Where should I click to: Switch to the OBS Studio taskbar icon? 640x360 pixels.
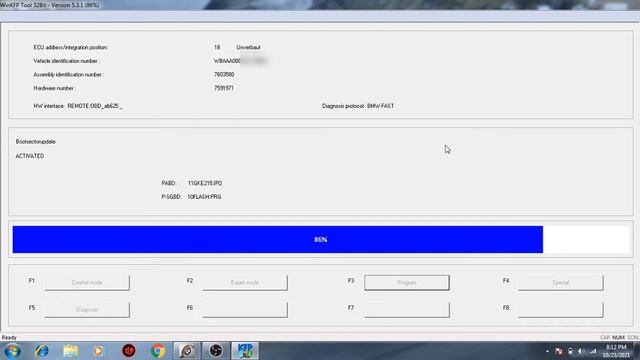coord(216,351)
